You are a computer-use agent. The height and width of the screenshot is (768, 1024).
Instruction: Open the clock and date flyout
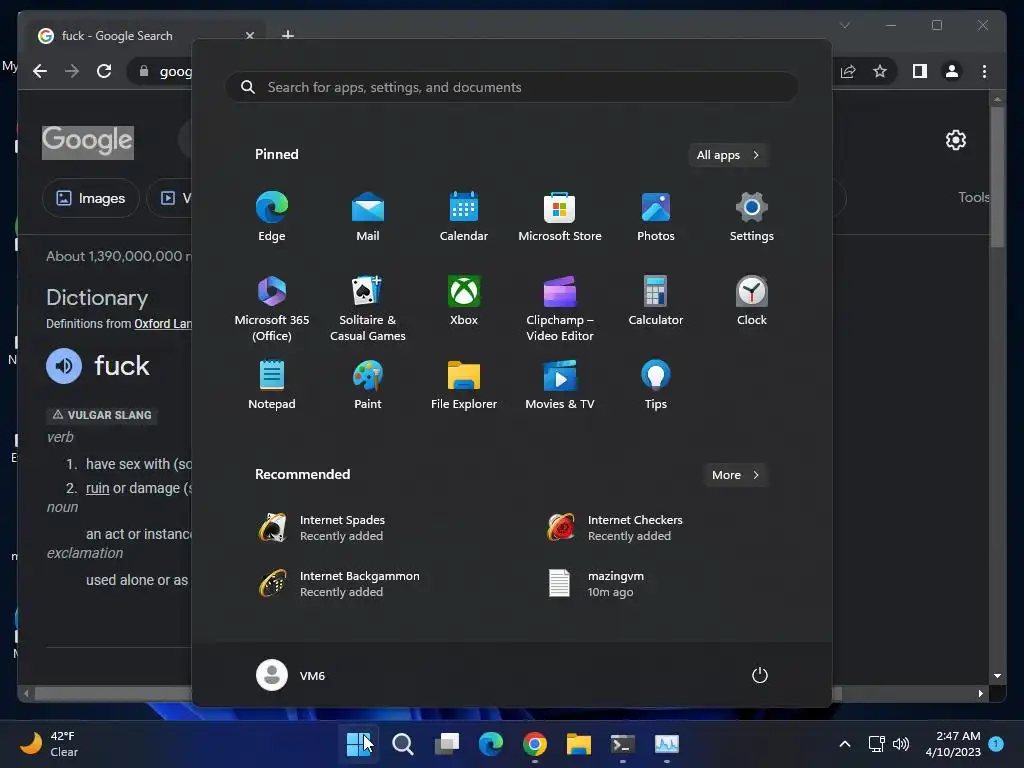point(953,744)
